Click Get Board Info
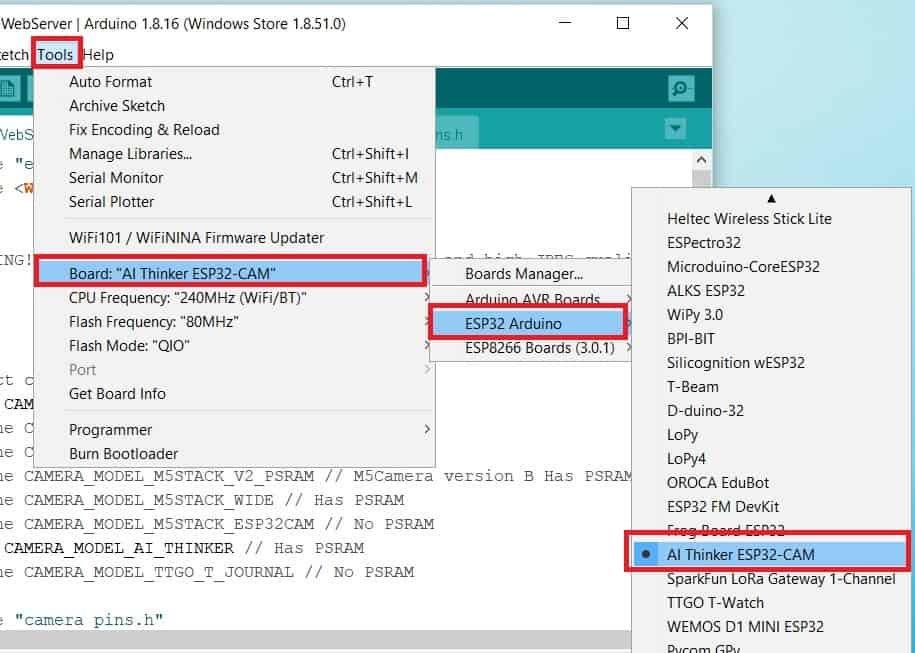915x653 pixels. pyautogui.click(x=235, y=393)
